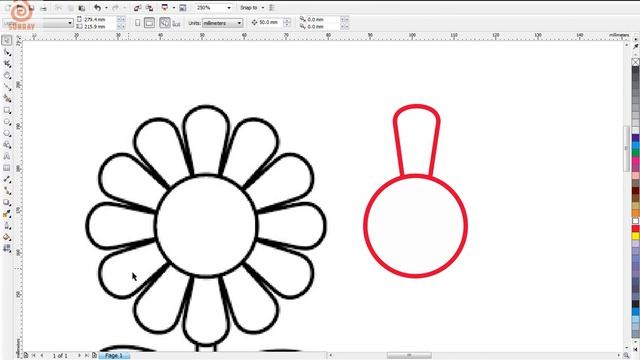The width and height of the screenshot is (640, 360).
Task: Click the horizontal scrollbar thumb
Action: [409, 356]
